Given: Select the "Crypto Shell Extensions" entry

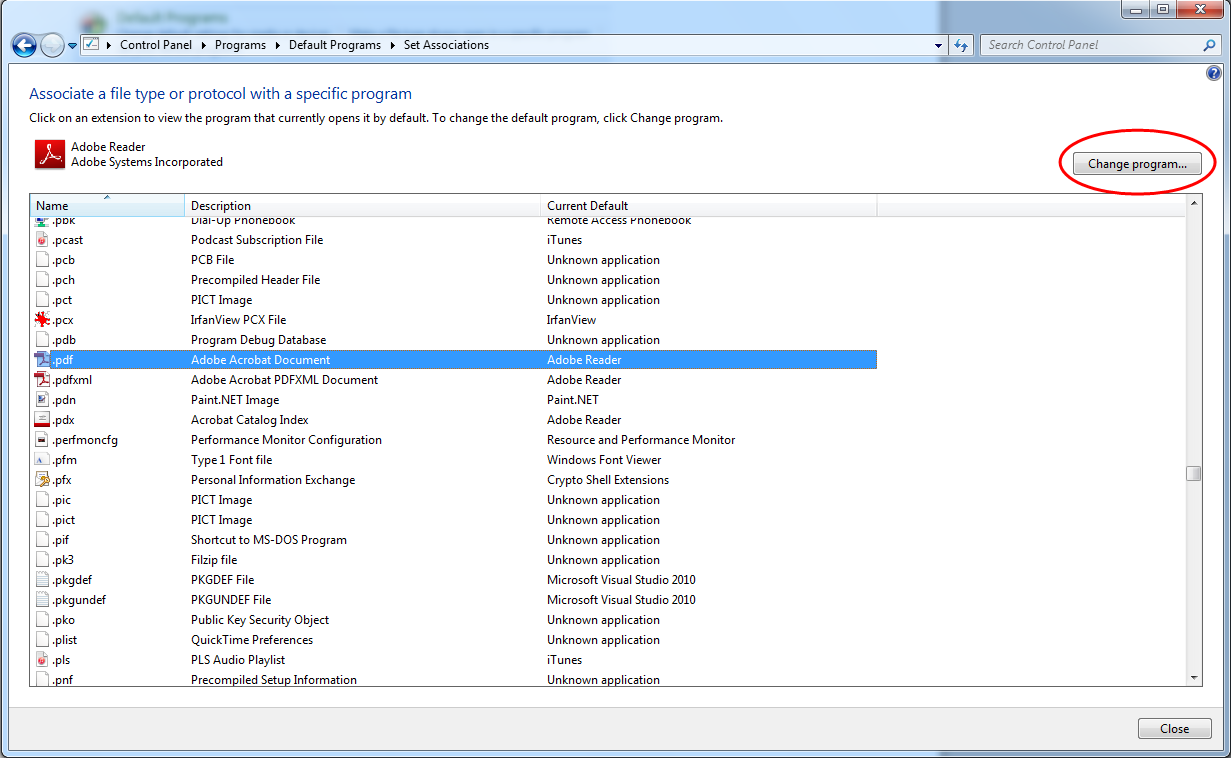Looking at the screenshot, I should pyautogui.click(x=608, y=480).
